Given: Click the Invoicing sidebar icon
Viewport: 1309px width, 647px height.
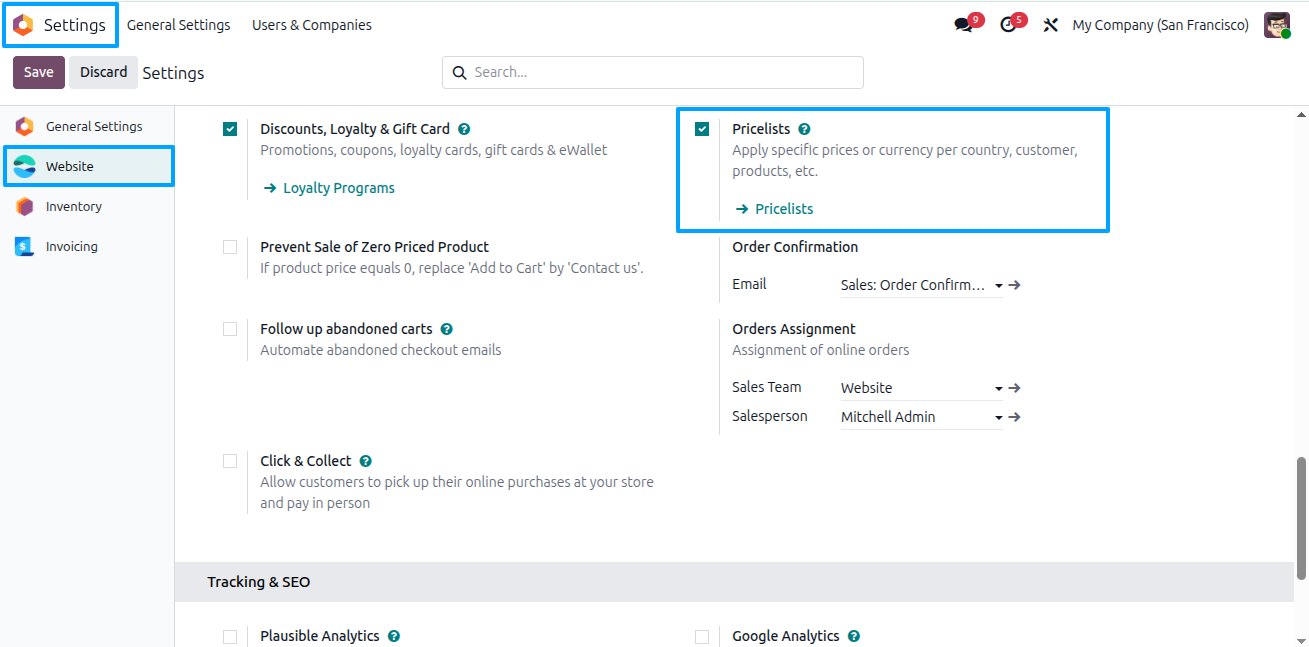Looking at the screenshot, I should click(x=25, y=246).
